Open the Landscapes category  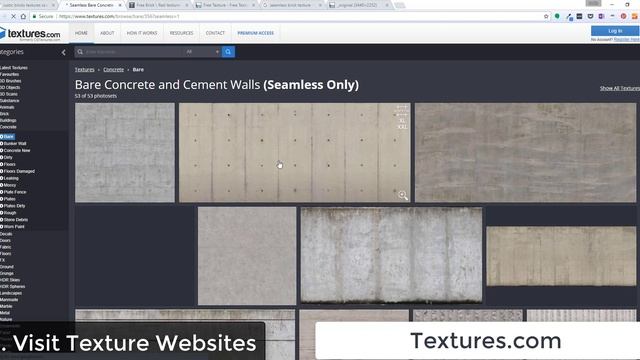coord(11,293)
